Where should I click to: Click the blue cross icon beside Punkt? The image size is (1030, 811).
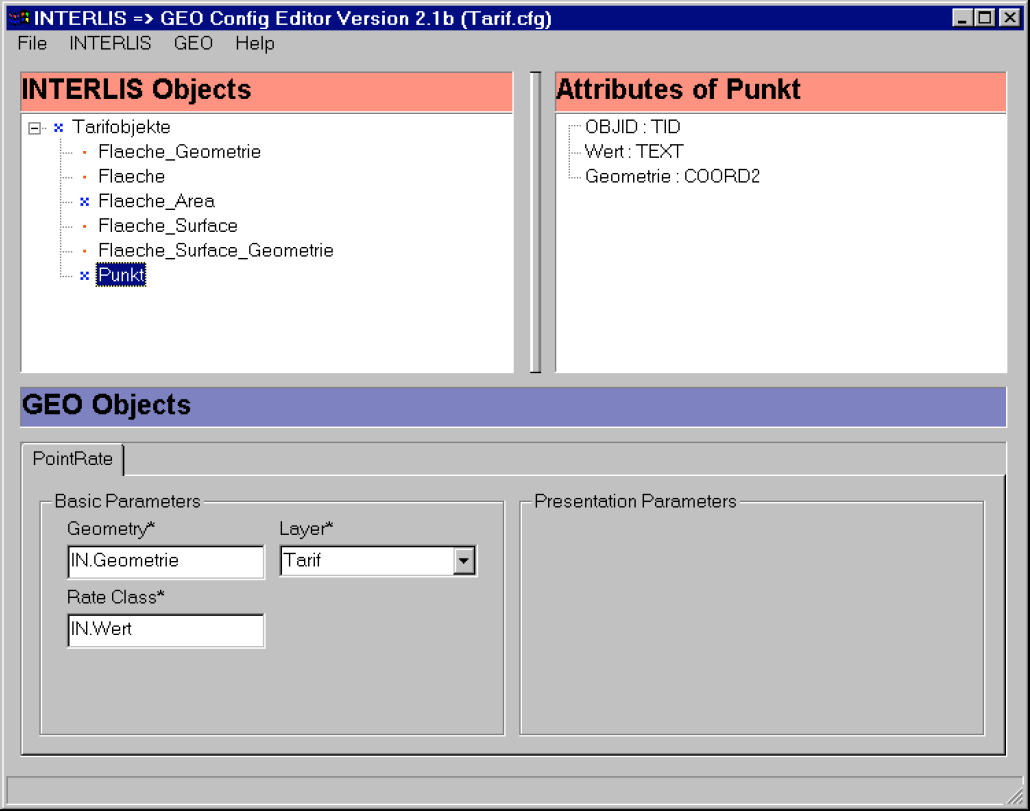(84, 276)
